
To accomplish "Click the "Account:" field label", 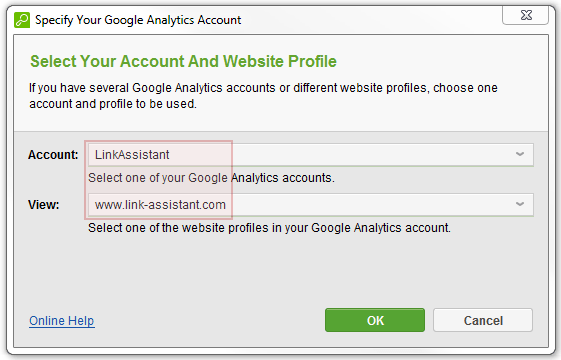I will tap(53, 155).
